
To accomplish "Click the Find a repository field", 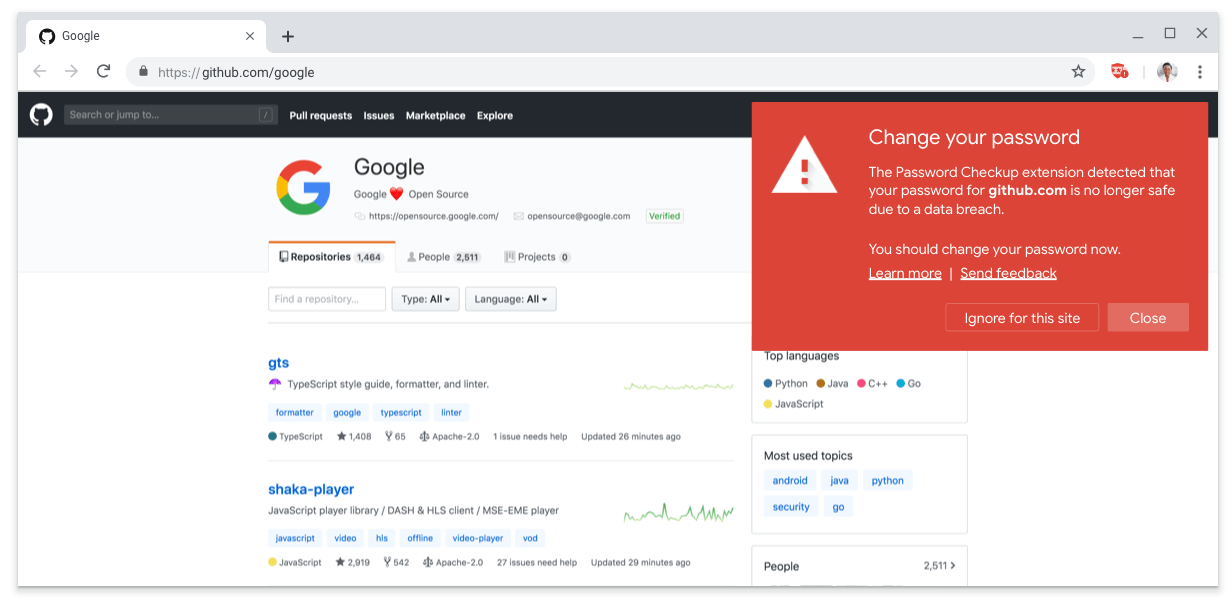I will point(327,299).
